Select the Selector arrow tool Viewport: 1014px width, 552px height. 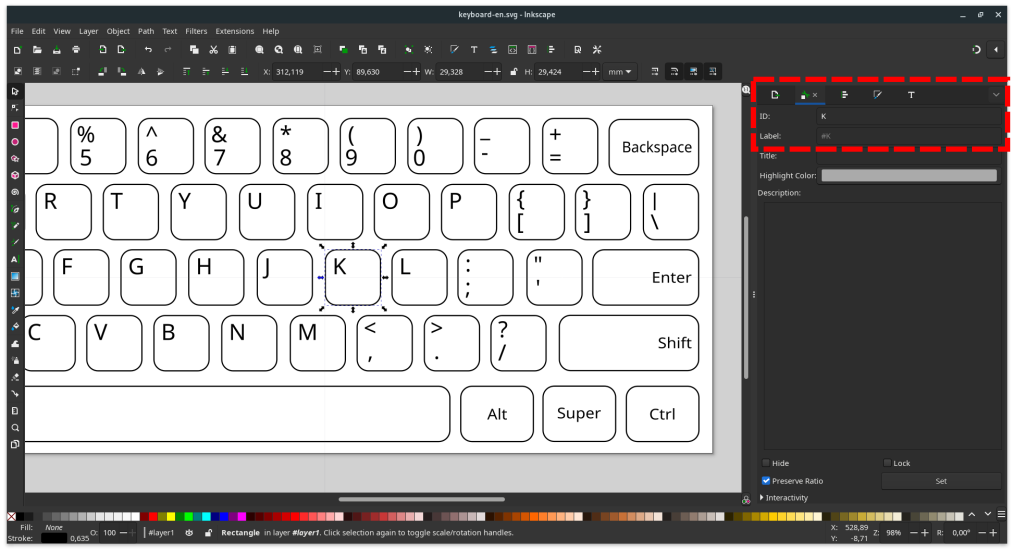point(15,91)
